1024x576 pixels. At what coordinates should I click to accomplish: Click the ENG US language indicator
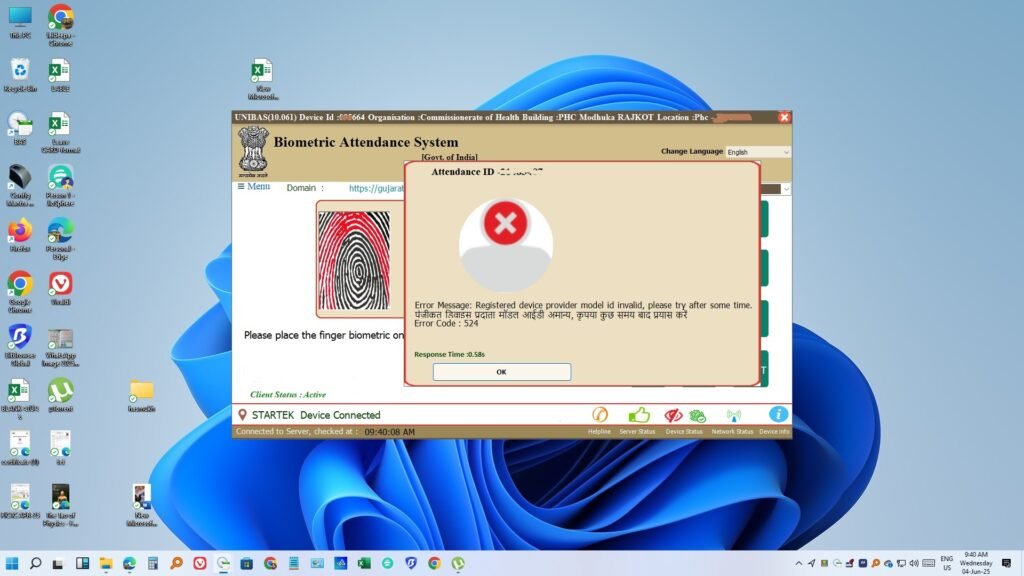[x=946, y=563]
